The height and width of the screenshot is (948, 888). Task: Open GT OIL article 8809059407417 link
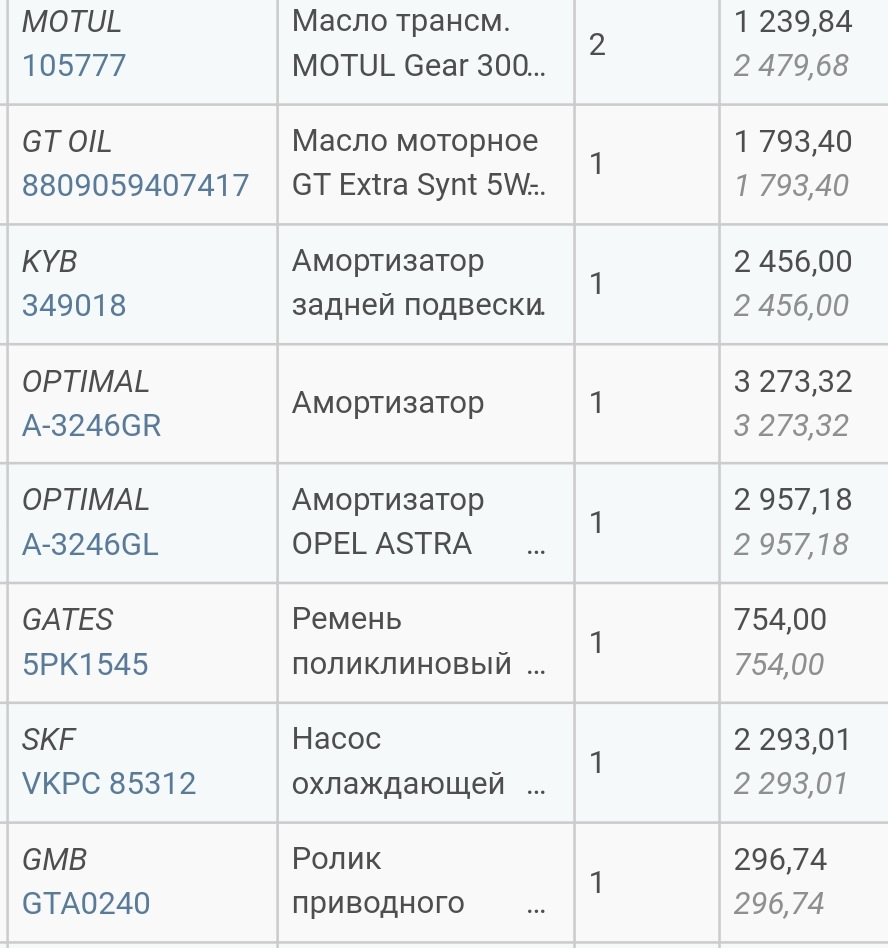(x=135, y=186)
